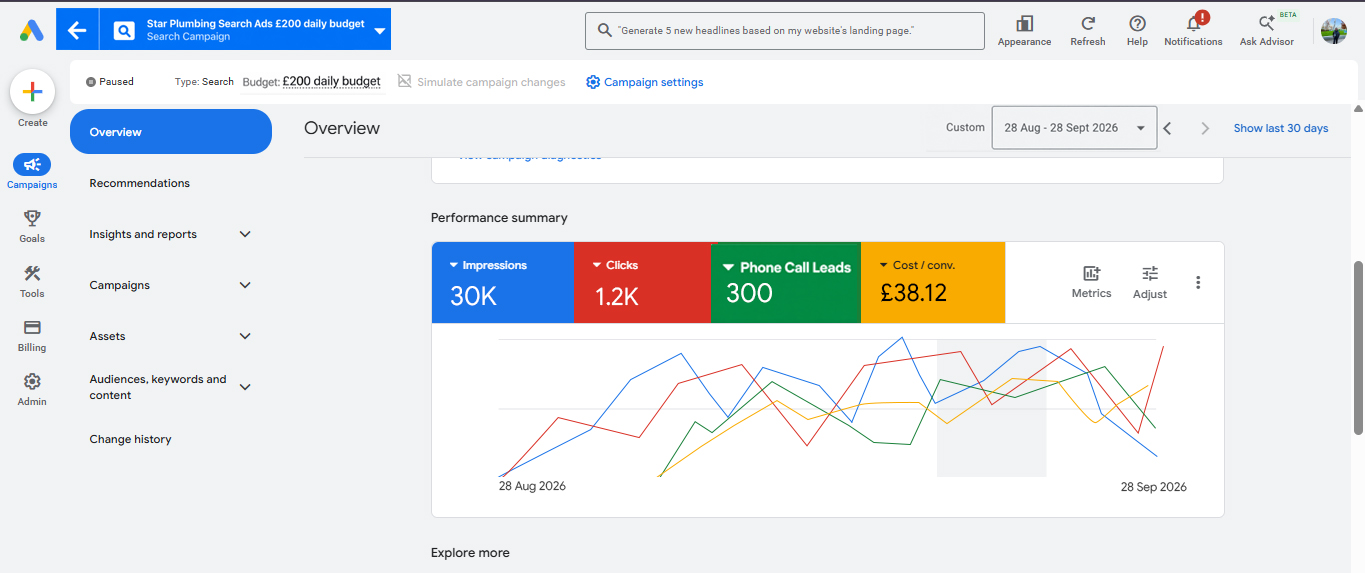
Task: Click the Create plus button
Action: point(32,92)
